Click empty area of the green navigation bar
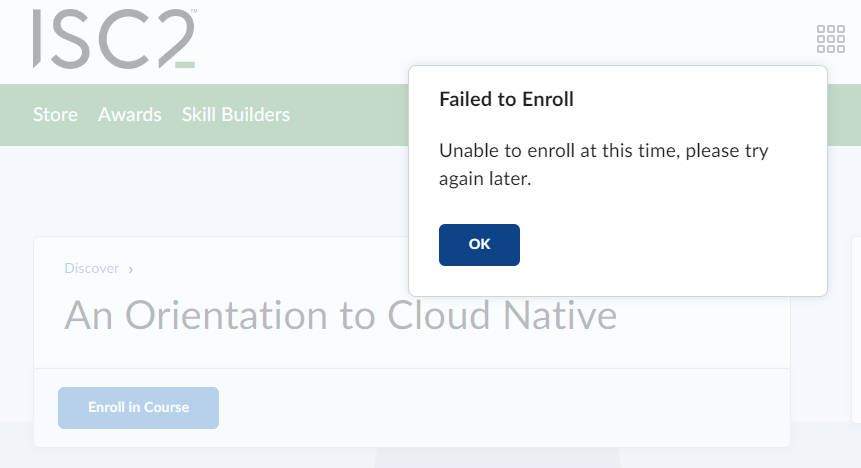 pos(350,114)
